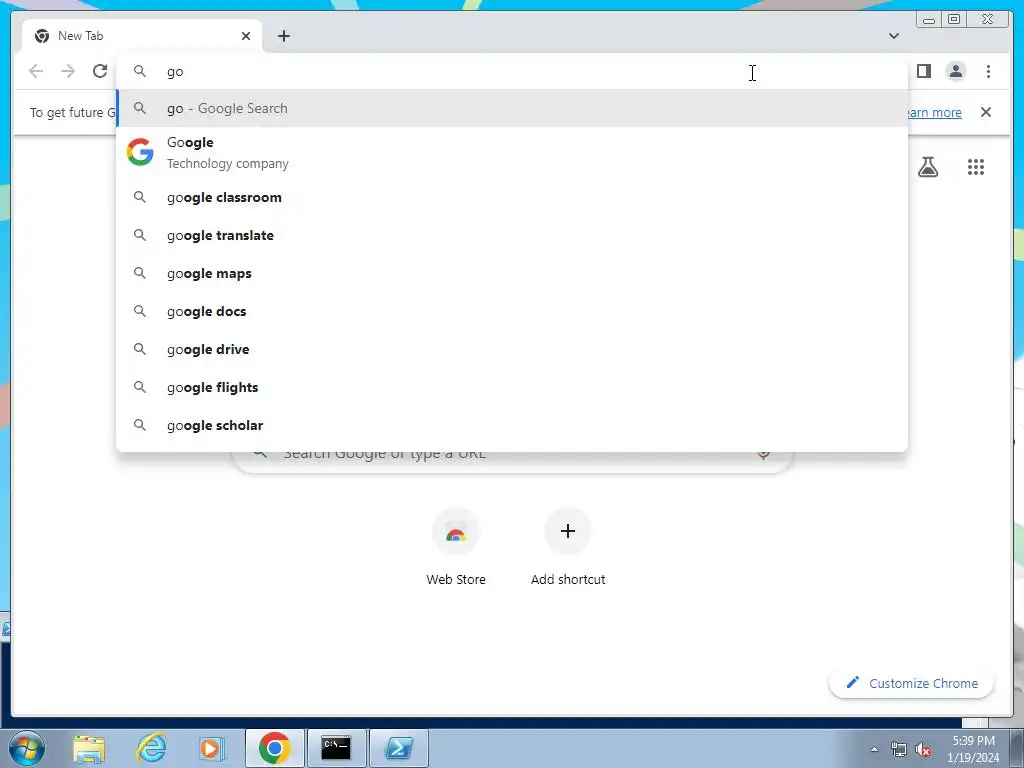
Task: Open a new tab with the plus button
Action: [283, 36]
